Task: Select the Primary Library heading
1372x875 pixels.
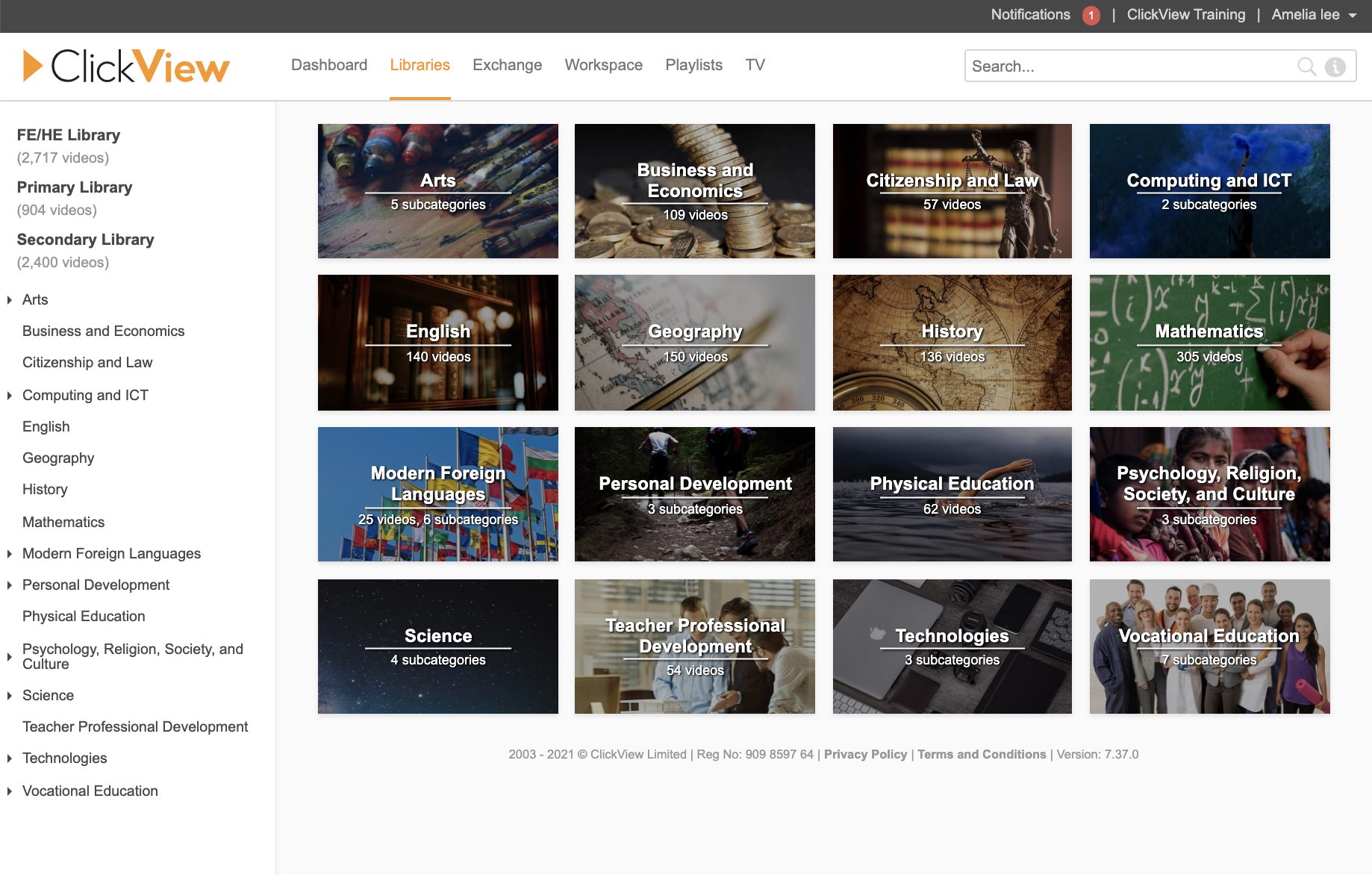Action: 75,187
